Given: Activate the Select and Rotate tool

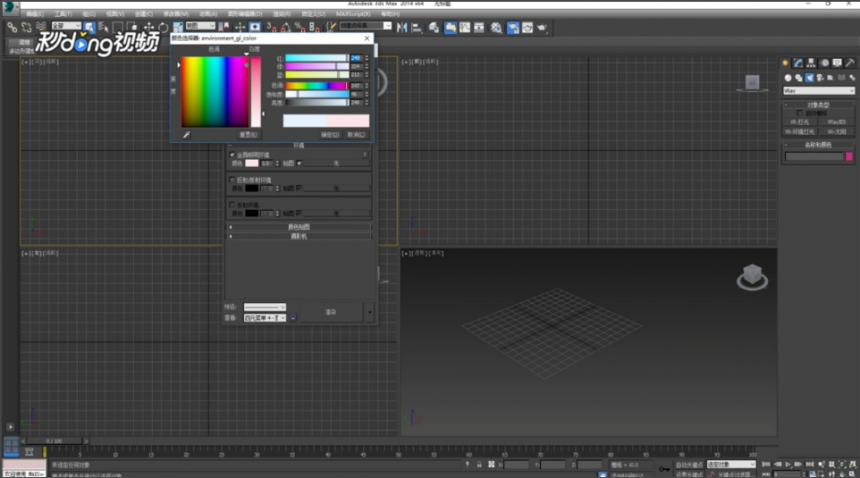Looking at the screenshot, I should 163,27.
